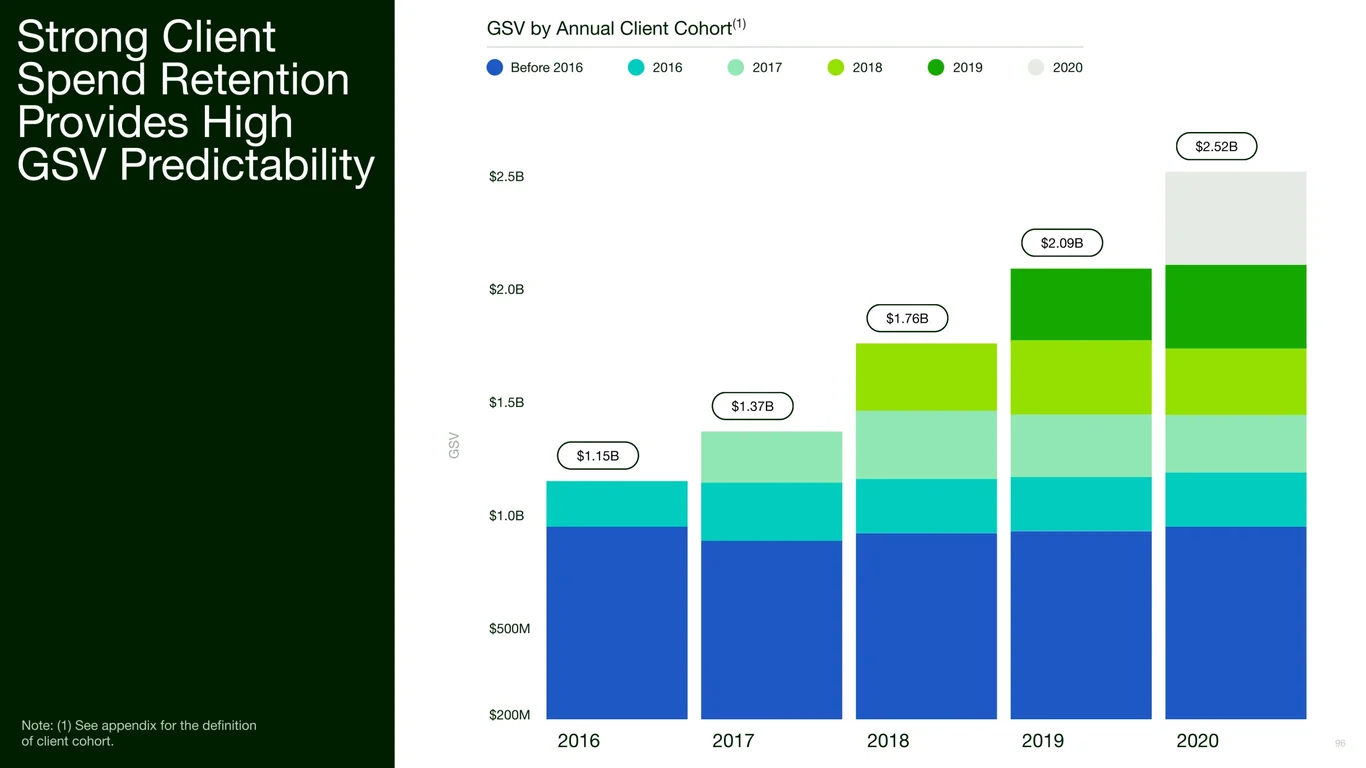
Task: Click the $1.76B total label
Action: (x=907, y=319)
